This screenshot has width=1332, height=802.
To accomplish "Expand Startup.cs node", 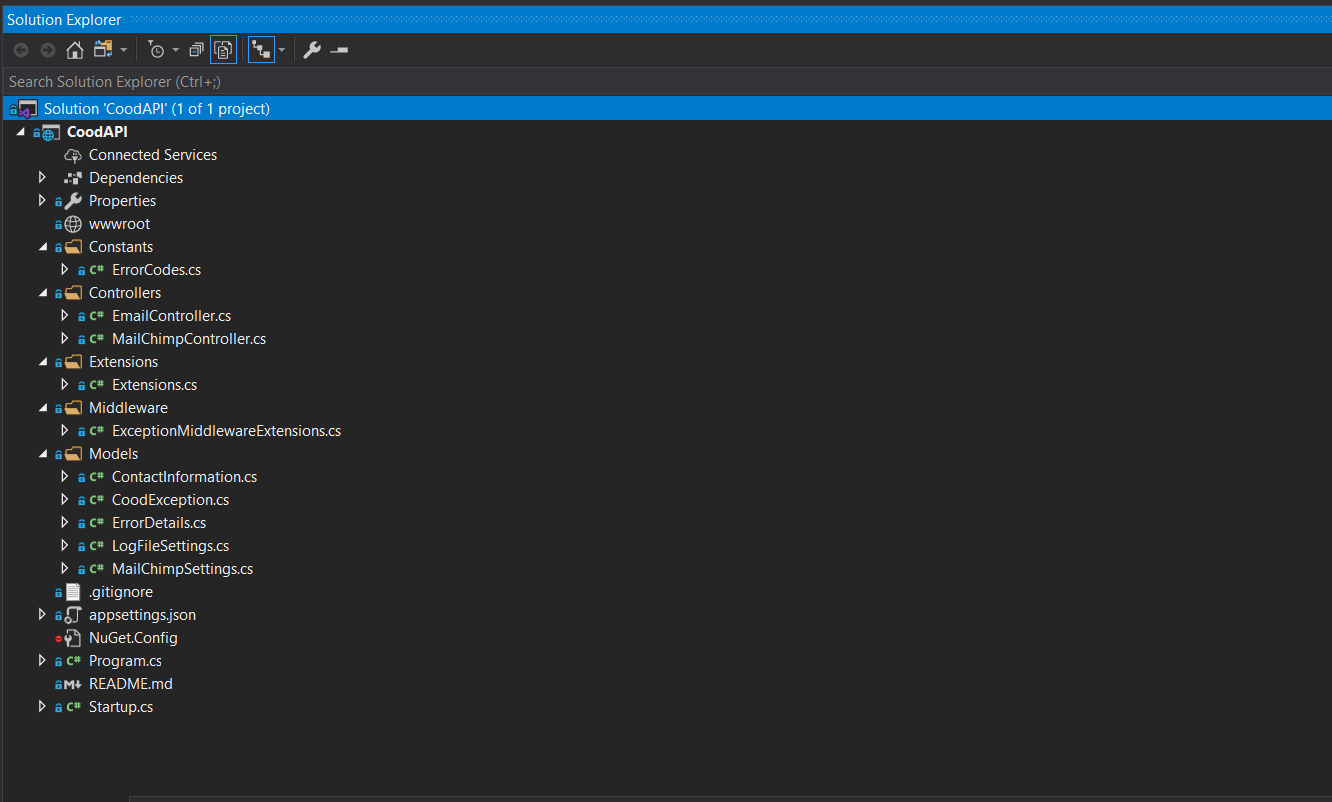I will coord(42,706).
